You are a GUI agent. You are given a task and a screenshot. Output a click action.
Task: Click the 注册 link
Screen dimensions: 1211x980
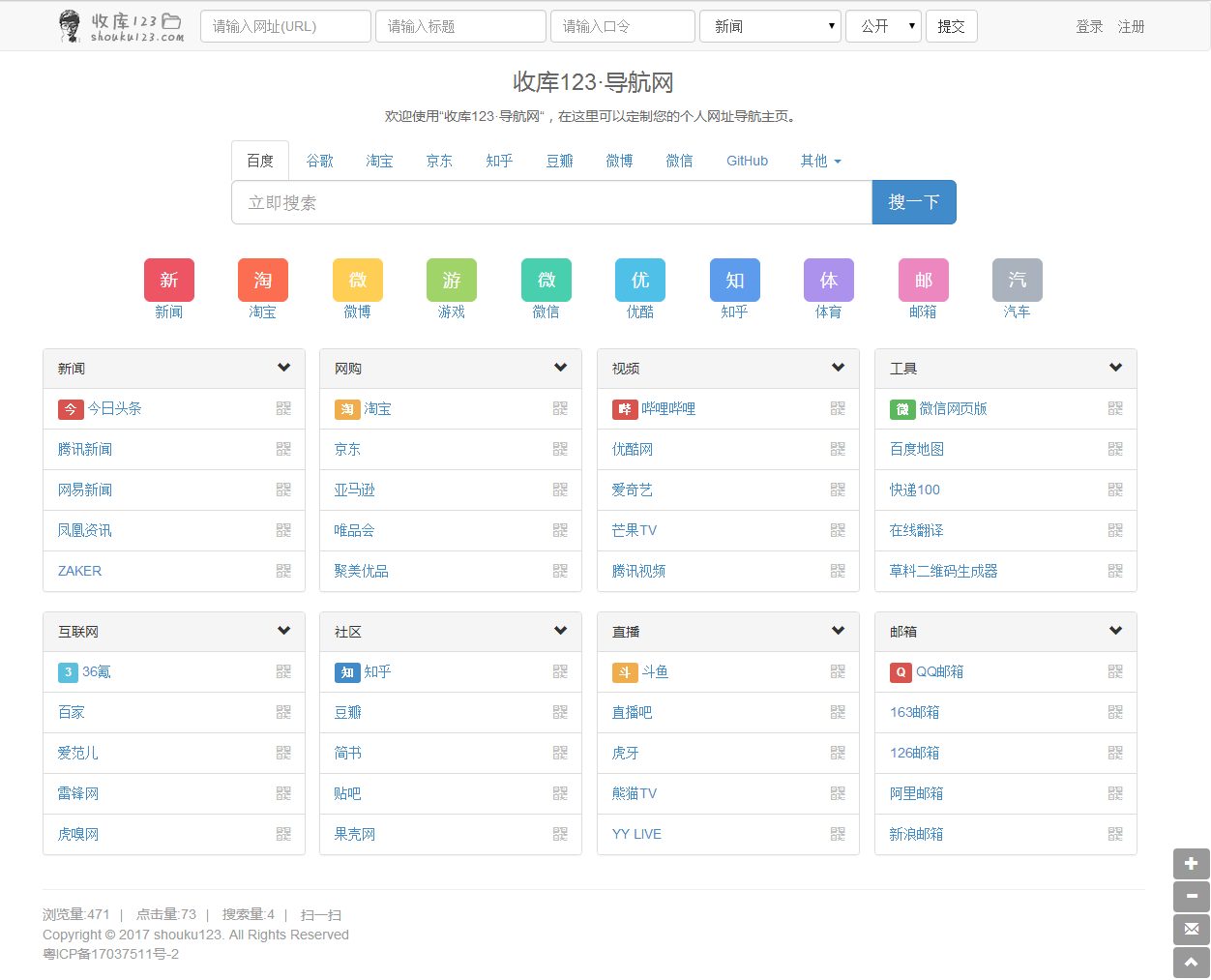pos(1132,26)
